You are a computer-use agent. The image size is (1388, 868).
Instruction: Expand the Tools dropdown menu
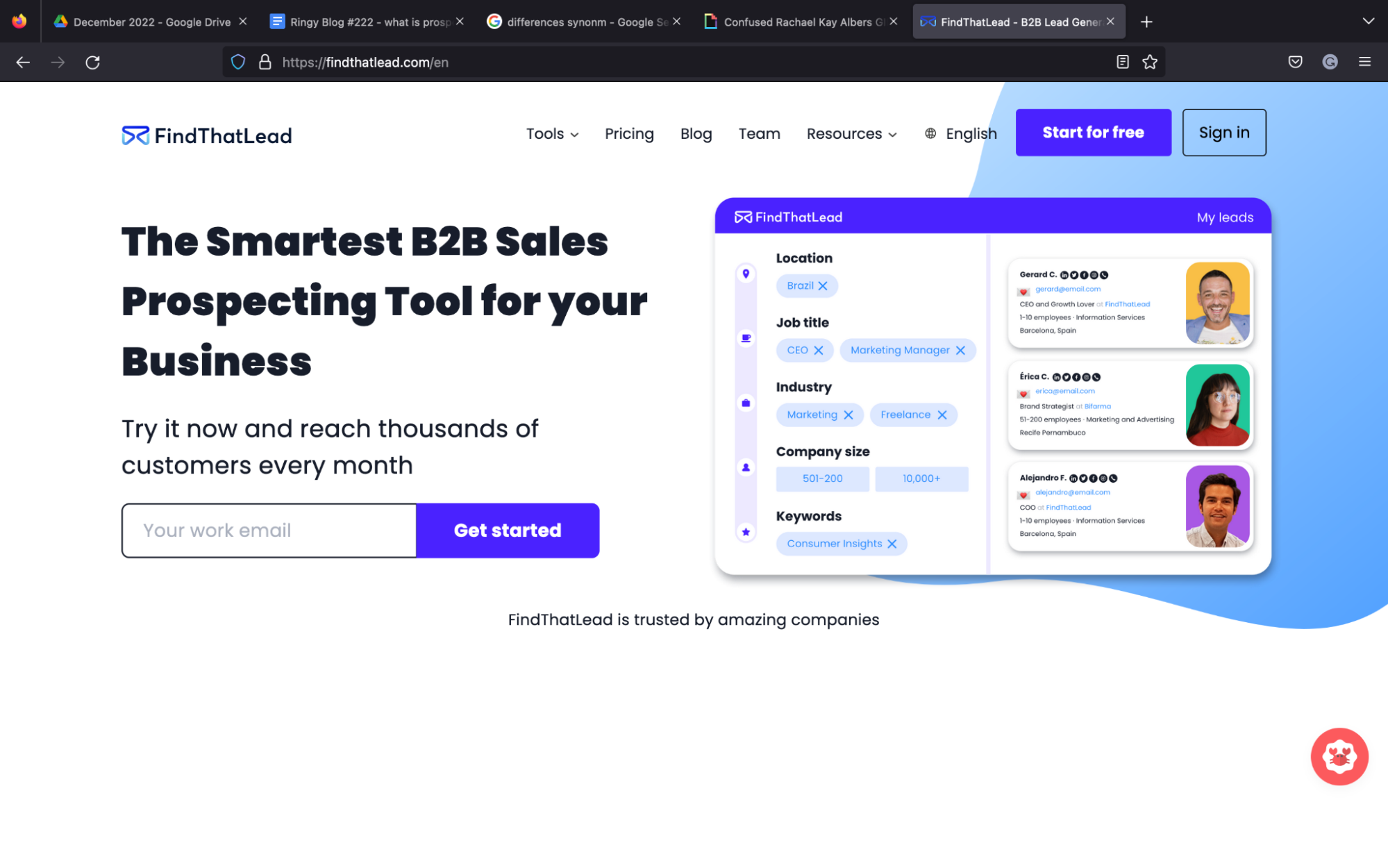551,133
